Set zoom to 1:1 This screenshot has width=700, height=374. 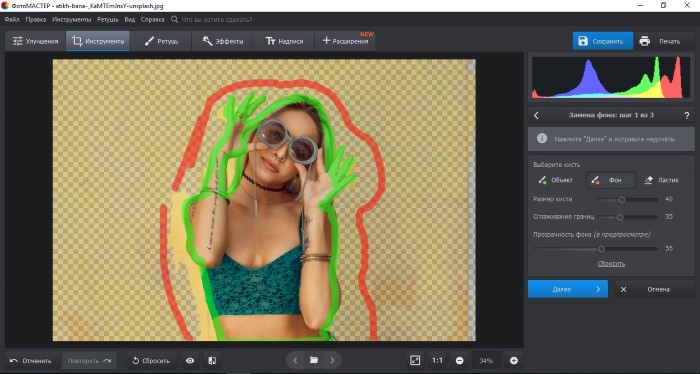438,361
